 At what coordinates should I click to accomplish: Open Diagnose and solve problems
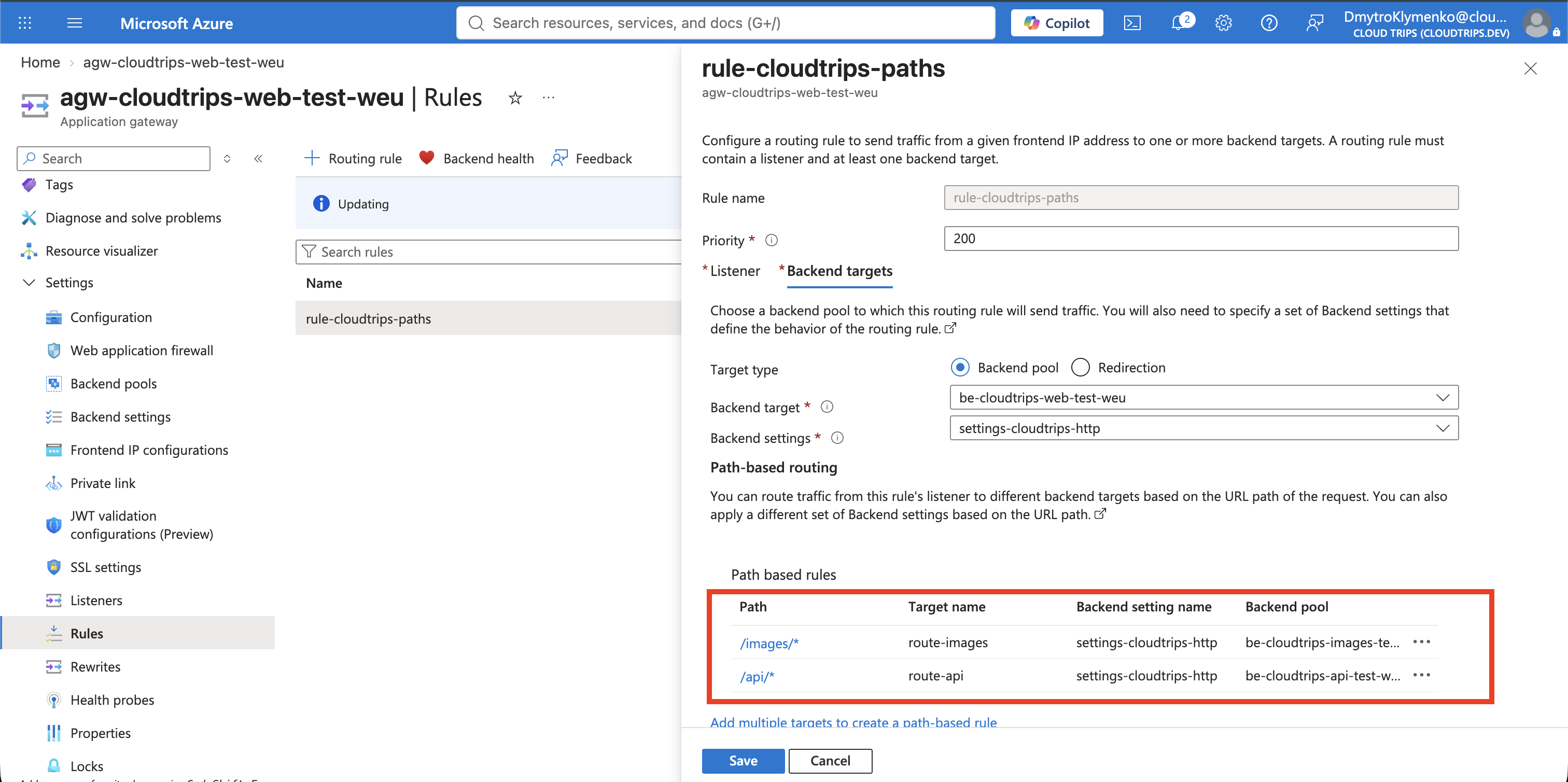(x=133, y=218)
